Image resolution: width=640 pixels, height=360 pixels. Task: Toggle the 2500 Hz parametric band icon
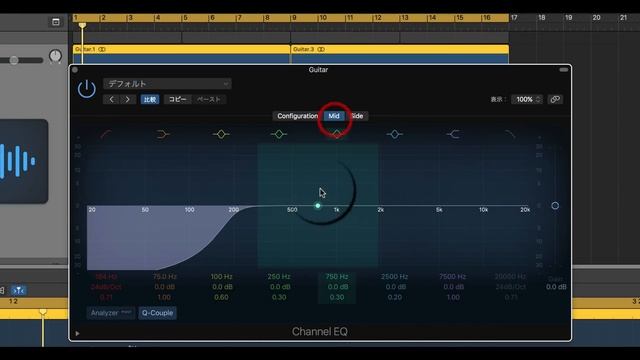tap(395, 134)
